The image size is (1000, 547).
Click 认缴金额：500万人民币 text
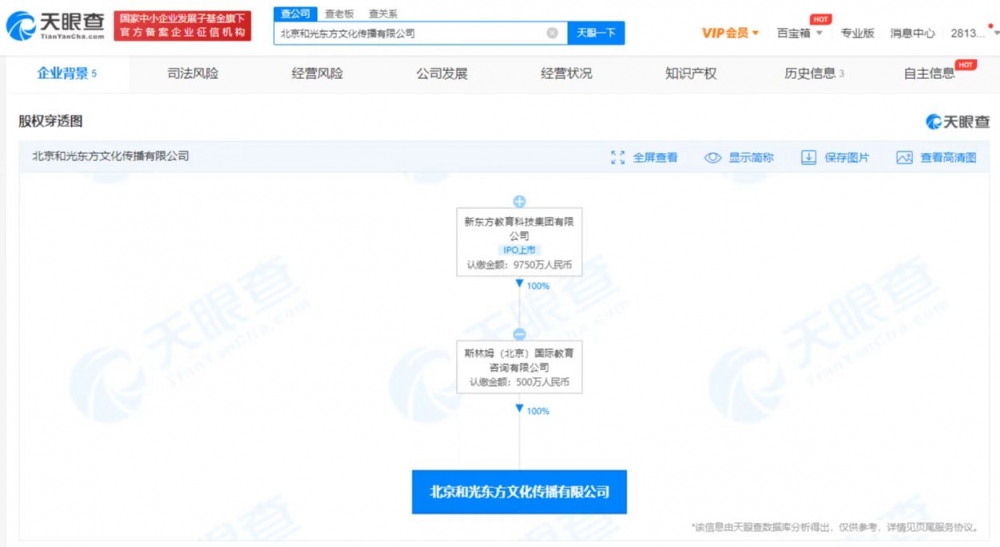coord(519,382)
